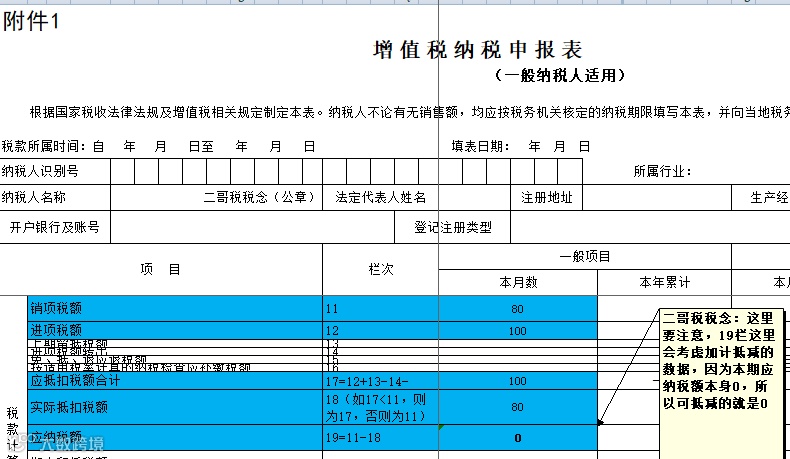
Task: Click the cell containing 二哥税税念(公章)
Action: click(x=216, y=197)
